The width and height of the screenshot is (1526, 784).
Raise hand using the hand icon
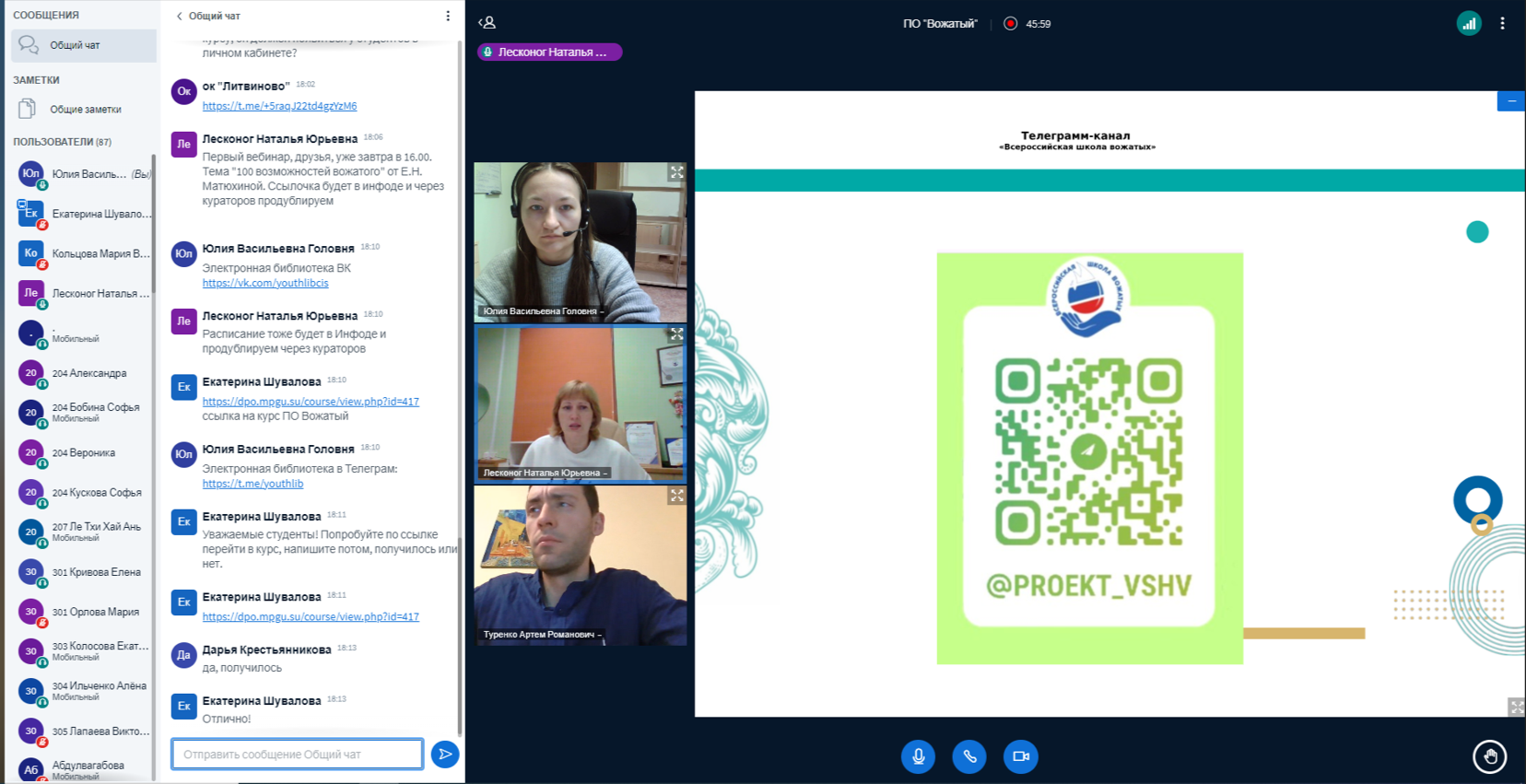(x=1489, y=757)
